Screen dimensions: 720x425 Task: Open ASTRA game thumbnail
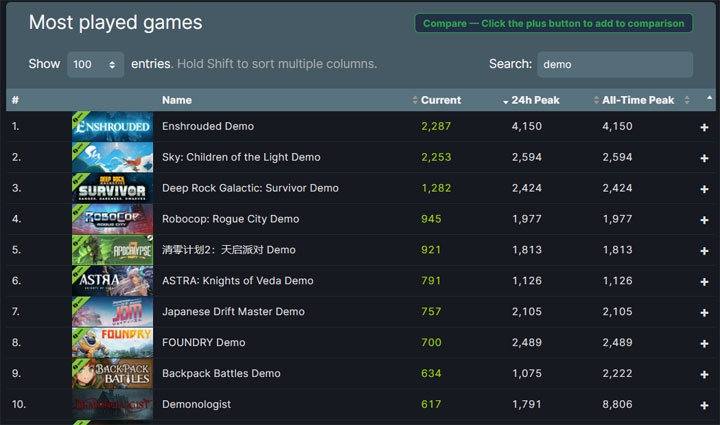click(112, 281)
